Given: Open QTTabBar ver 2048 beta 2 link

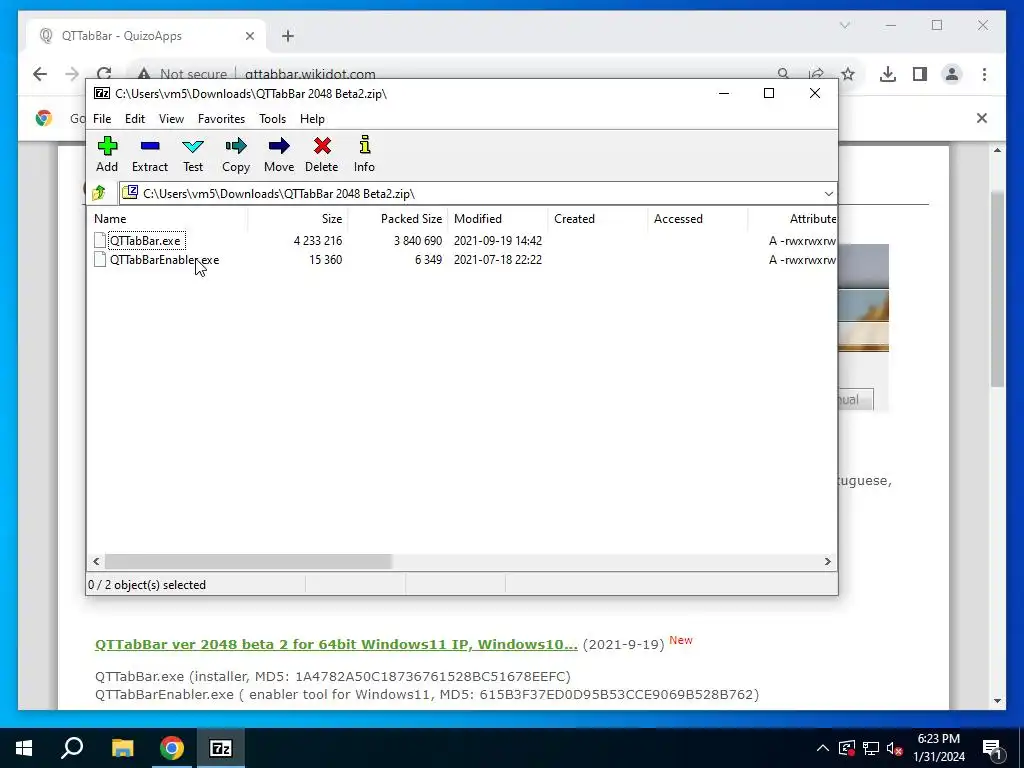Looking at the screenshot, I should pyautogui.click(x=336, y=645).
